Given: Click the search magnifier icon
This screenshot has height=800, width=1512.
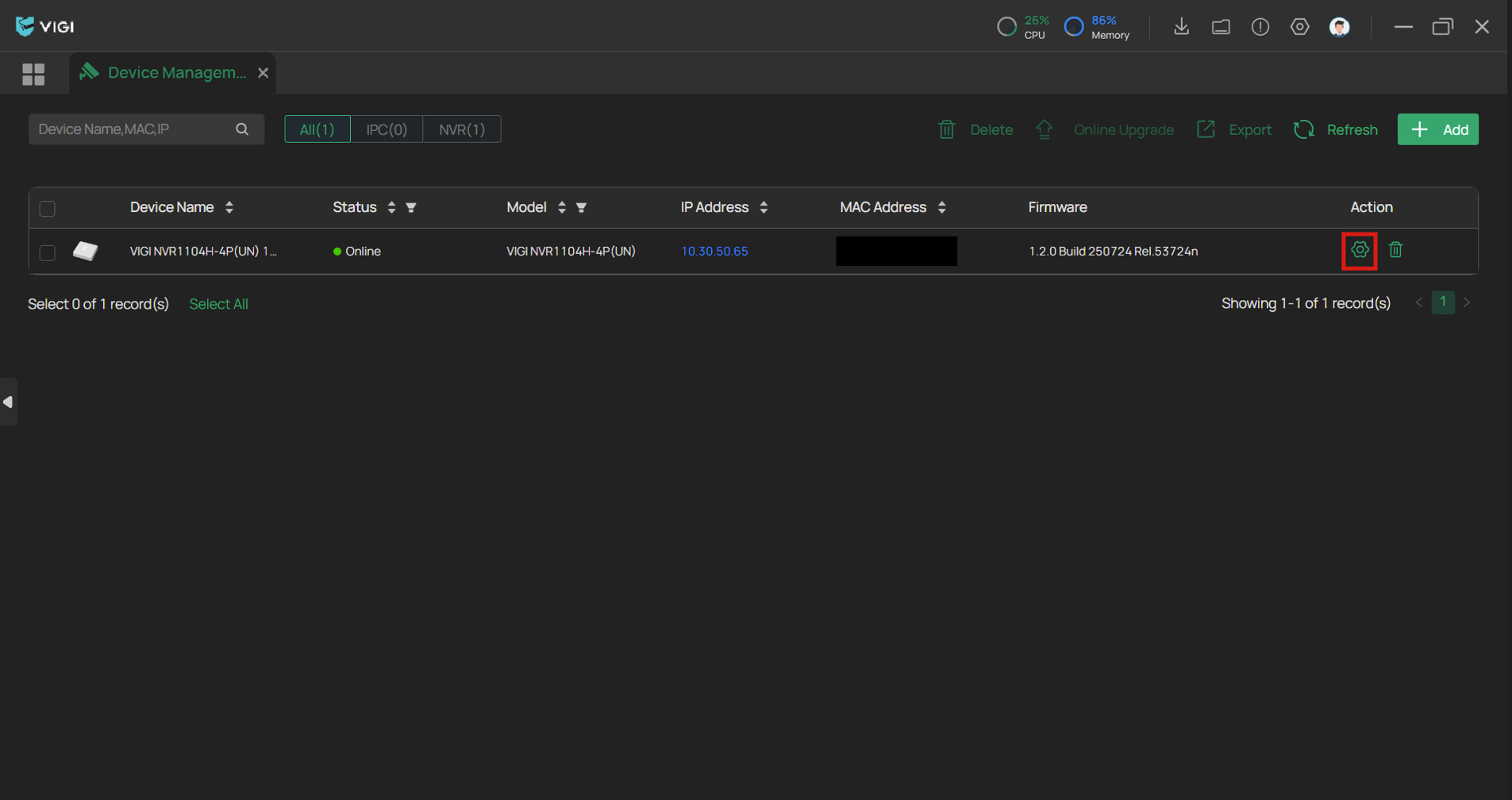Looking at the screenshot, I should tap(242, 129).
